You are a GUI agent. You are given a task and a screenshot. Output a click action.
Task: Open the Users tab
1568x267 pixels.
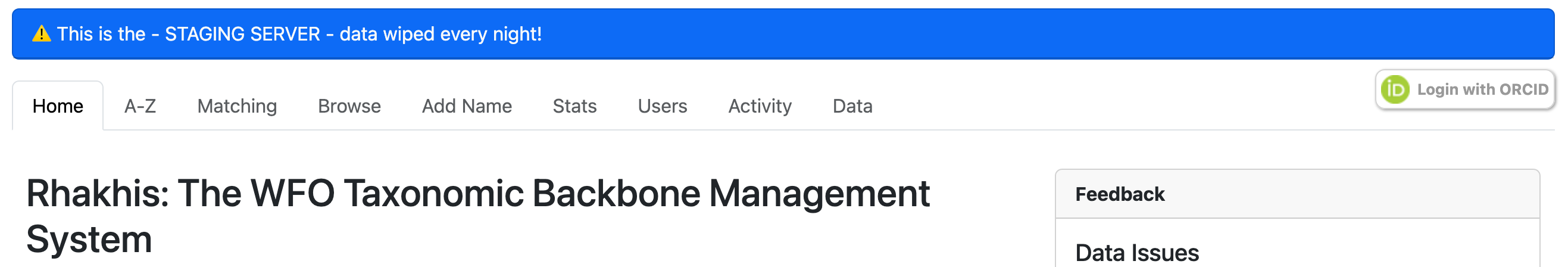point(662,106)
